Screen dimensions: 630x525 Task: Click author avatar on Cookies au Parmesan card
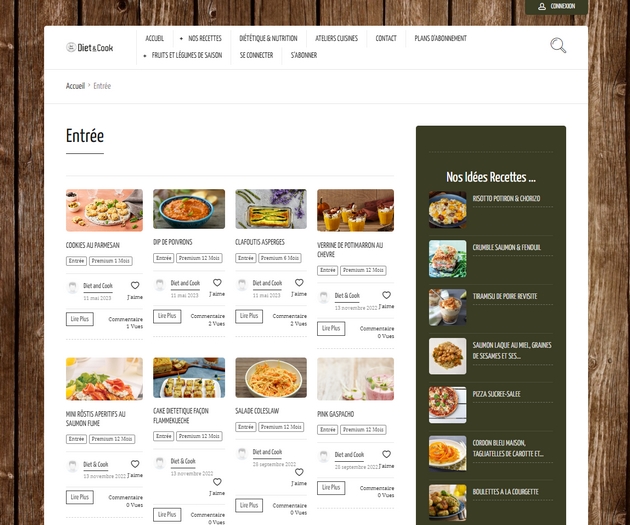(72, 288)
